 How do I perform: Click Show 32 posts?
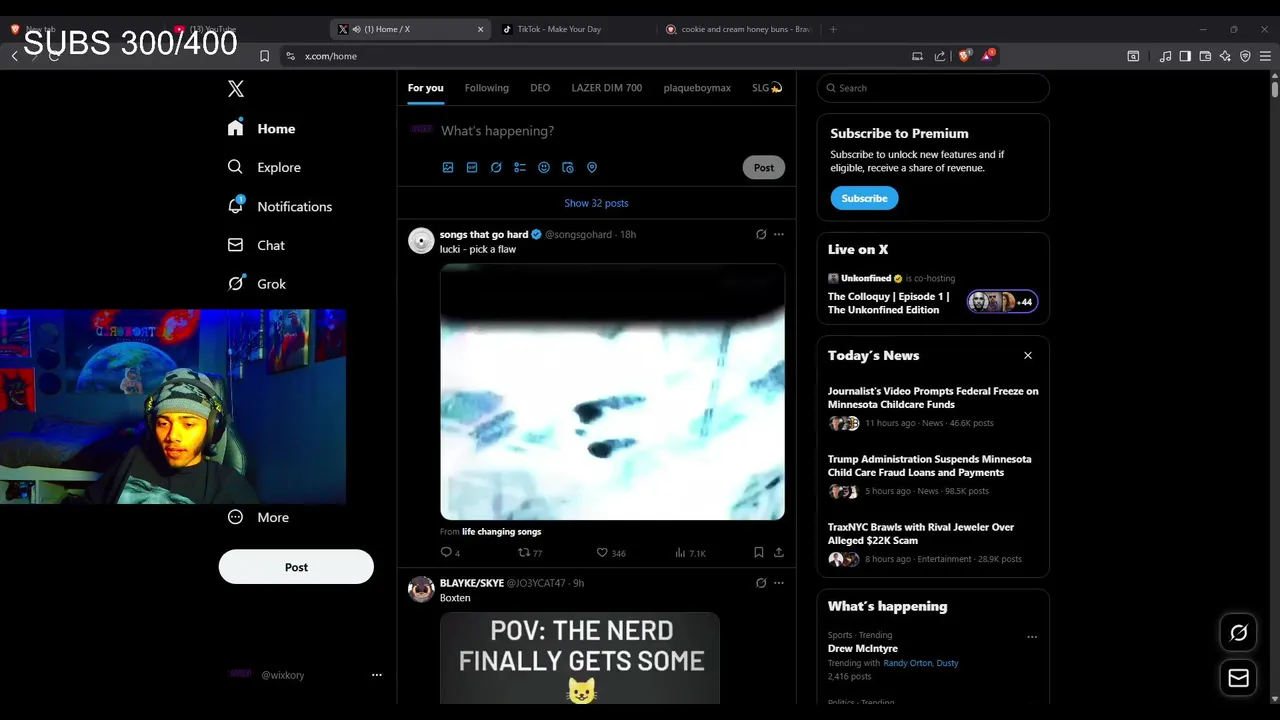[x=596, y=203]
